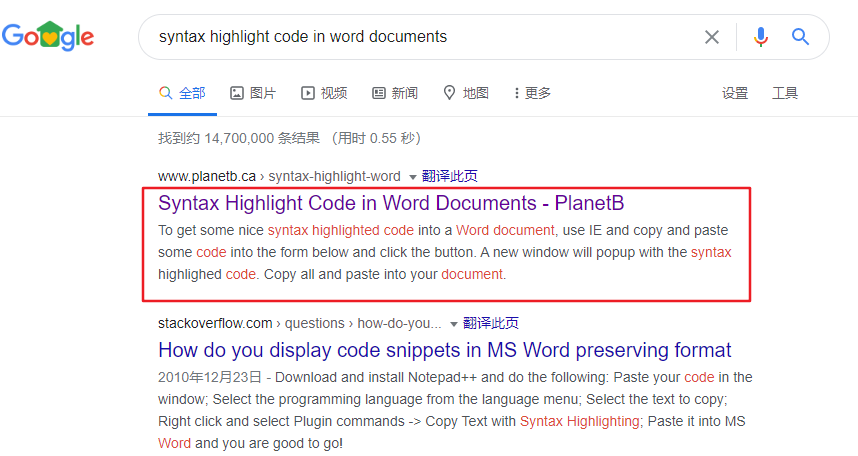This screenshot has height=456, width=858.
Task: Start voice search with the microphone icon
Action: pyautogui.click(x=760, y=37)
